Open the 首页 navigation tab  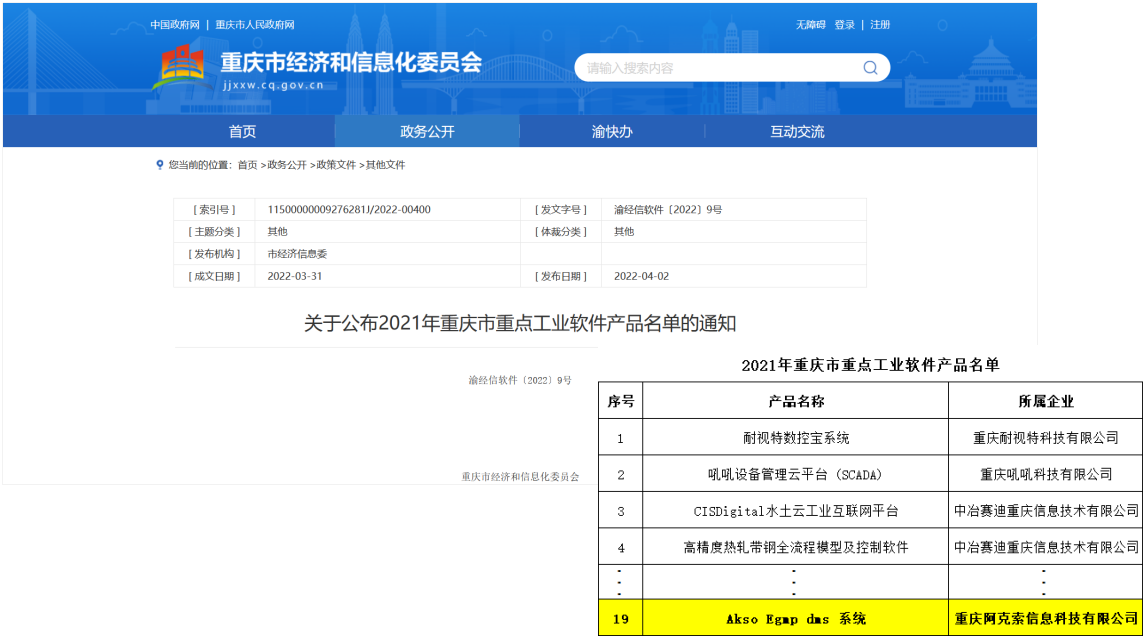(x=242, y=132)
